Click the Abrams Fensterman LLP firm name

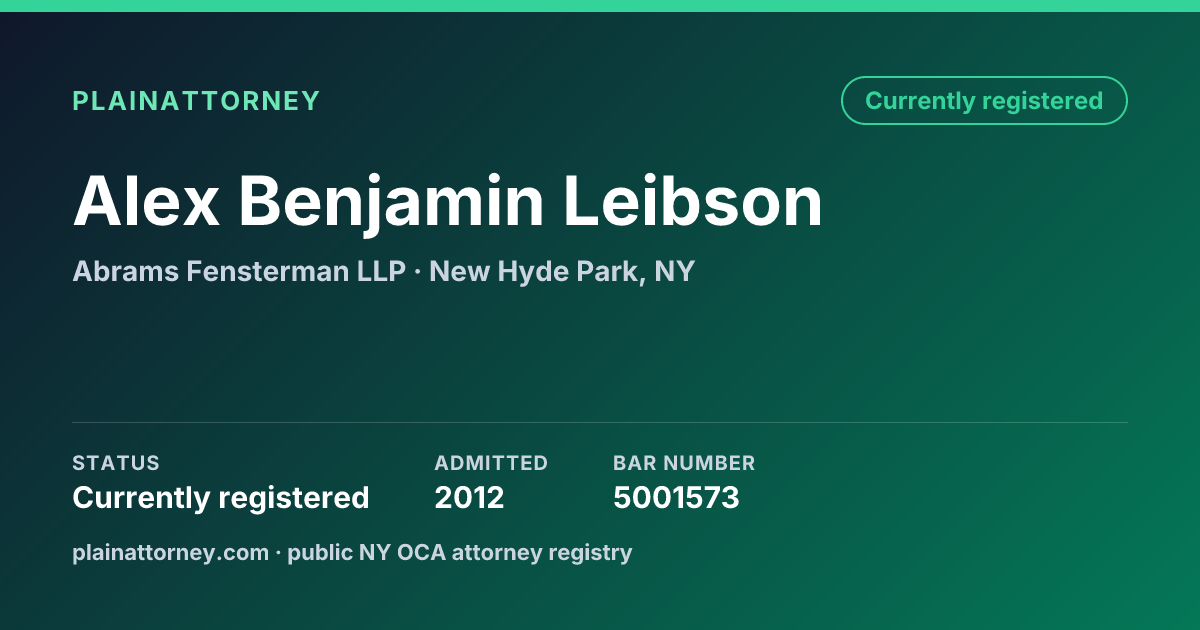239,271
